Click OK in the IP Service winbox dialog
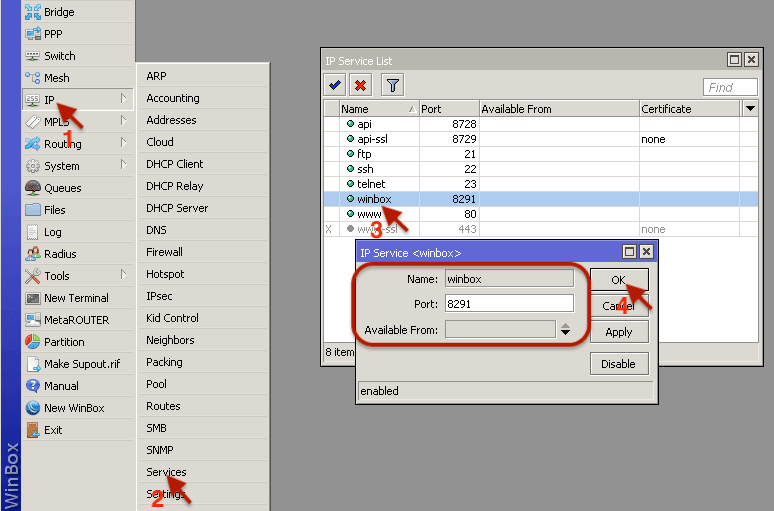 pyautogui.click(x=619, y=280)
